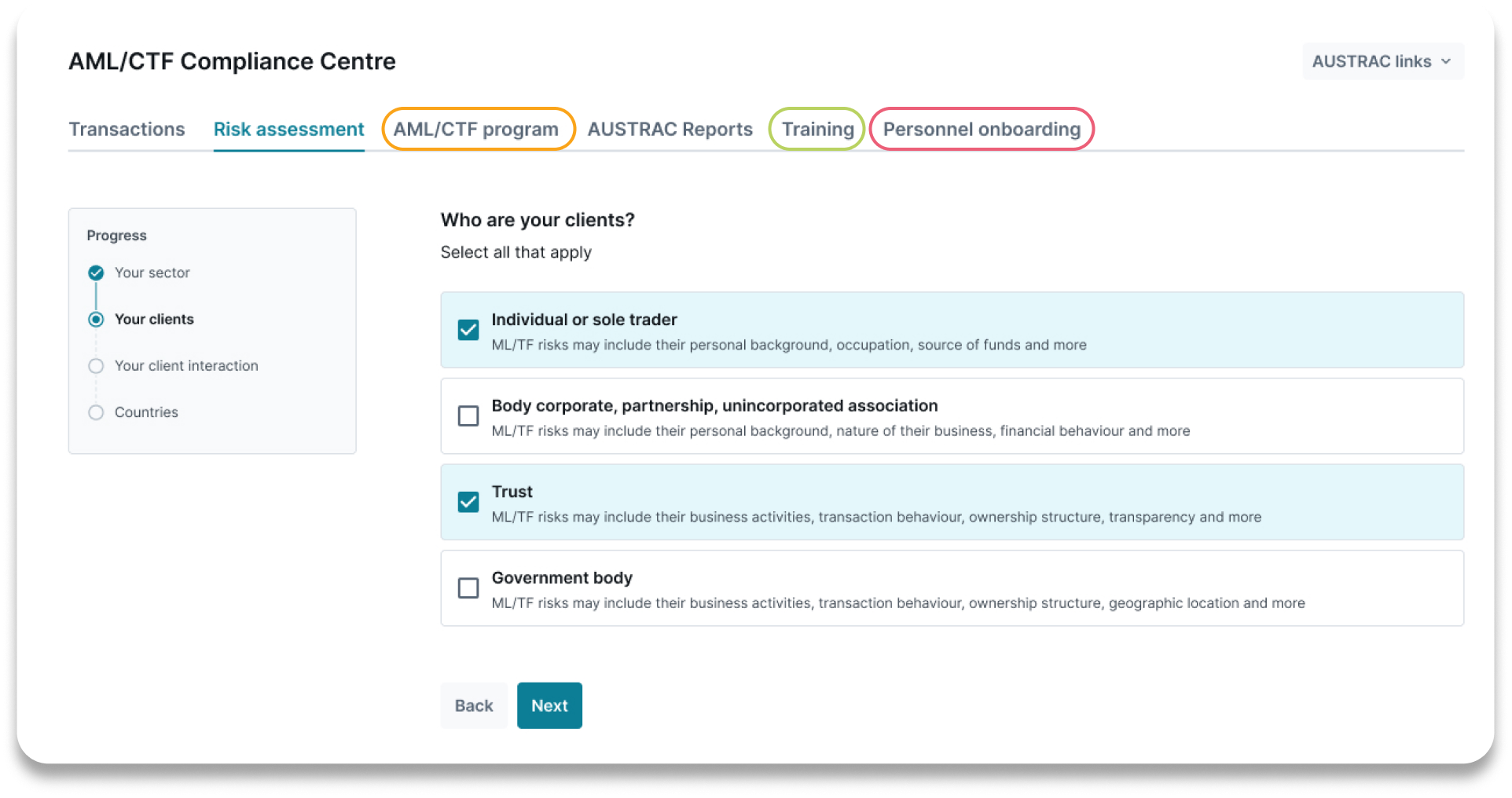The height and width of the screenshot is (798, 1512).
Task: Click the chevron icon beside AUSTRAC links
Action: [x=1446, y=61]
